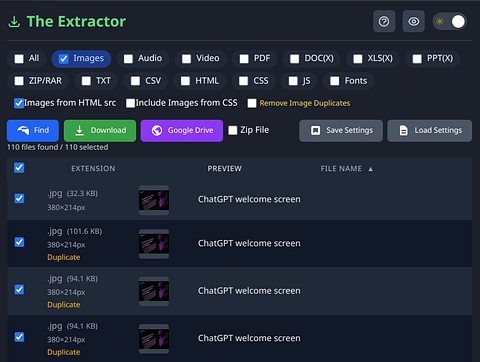480x362 pixels.
Task: Click the Load Settings file button
Action: 430,130
